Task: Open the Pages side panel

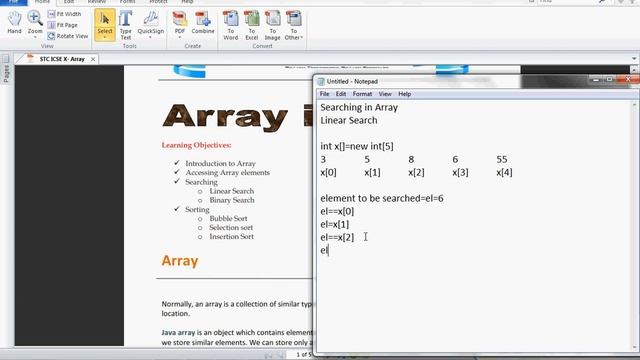Action: [x=6, y=69]
